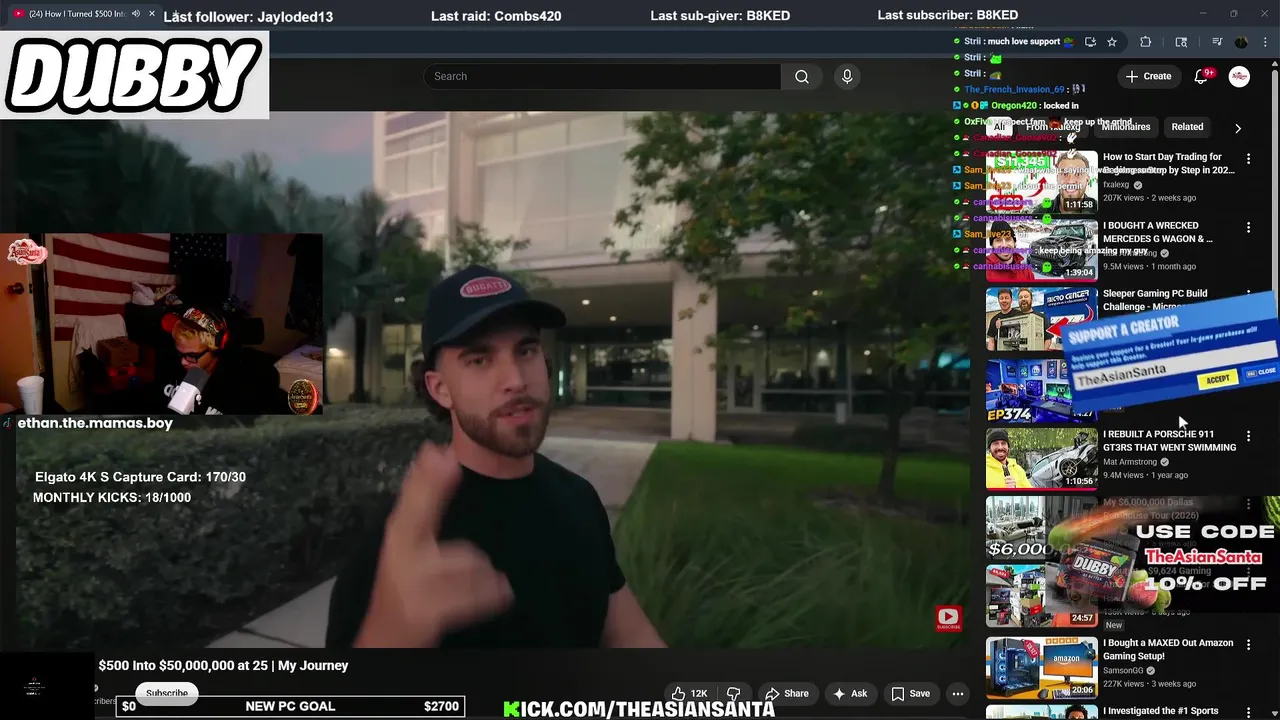Like the video with thumbs up 12K
Image resolution: width=1280 pixels, height=720 pixels.
point(689,693)
